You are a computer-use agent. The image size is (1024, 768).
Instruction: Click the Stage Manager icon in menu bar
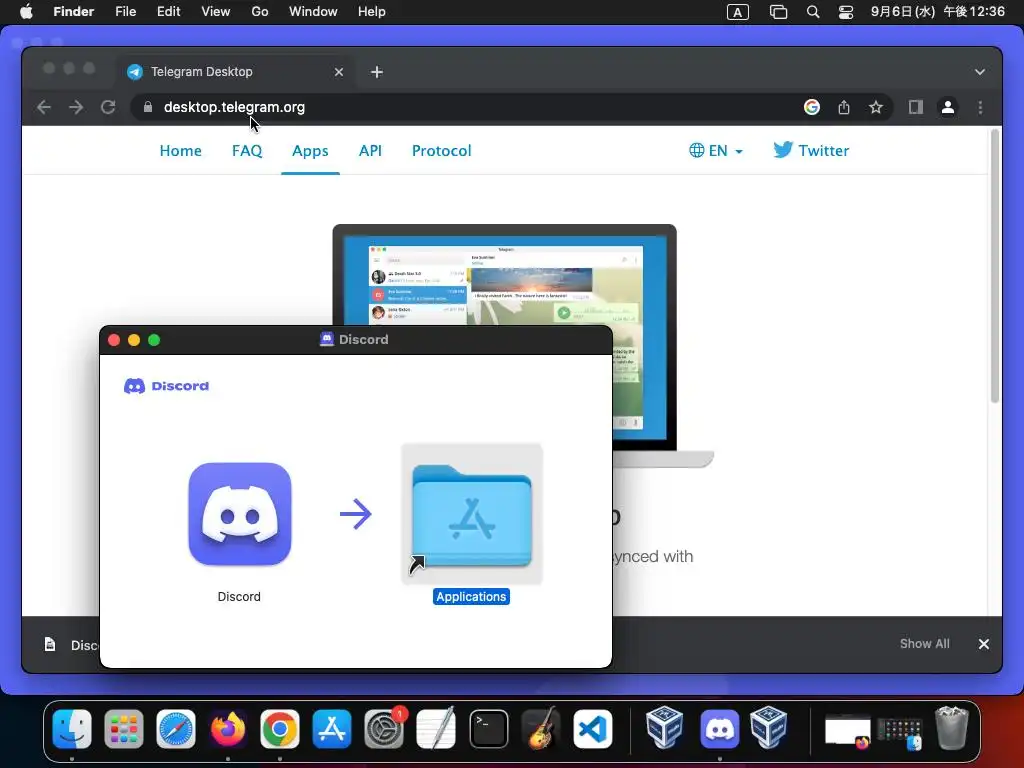pyautogui.click(x=778, y=12)
